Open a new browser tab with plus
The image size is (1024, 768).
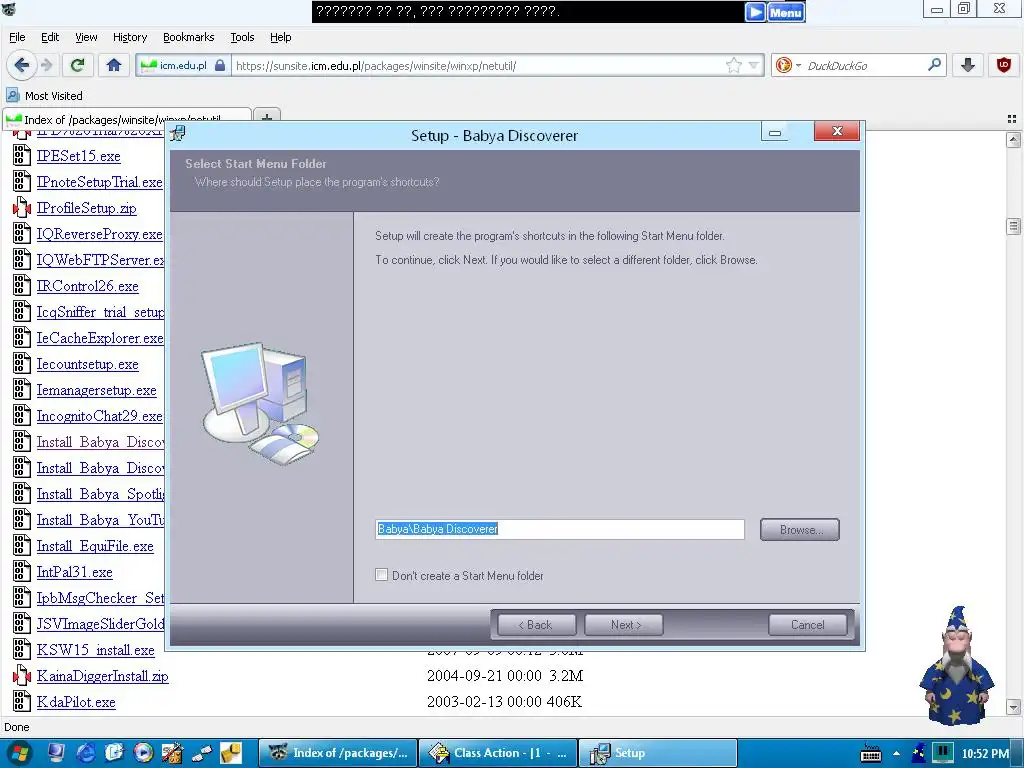click(266, 118)
